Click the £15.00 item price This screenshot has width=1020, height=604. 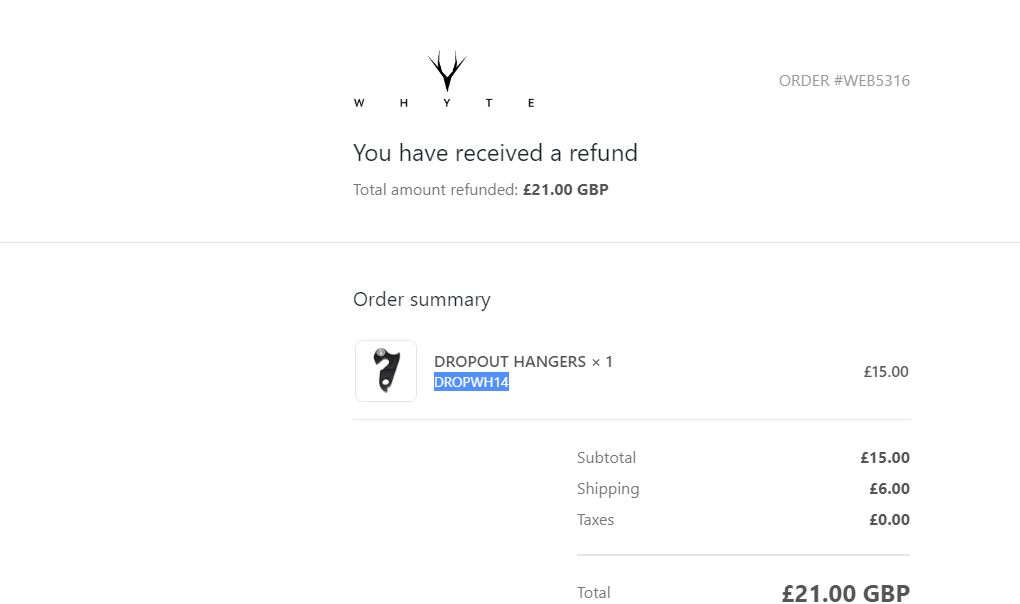click(886, 372)
